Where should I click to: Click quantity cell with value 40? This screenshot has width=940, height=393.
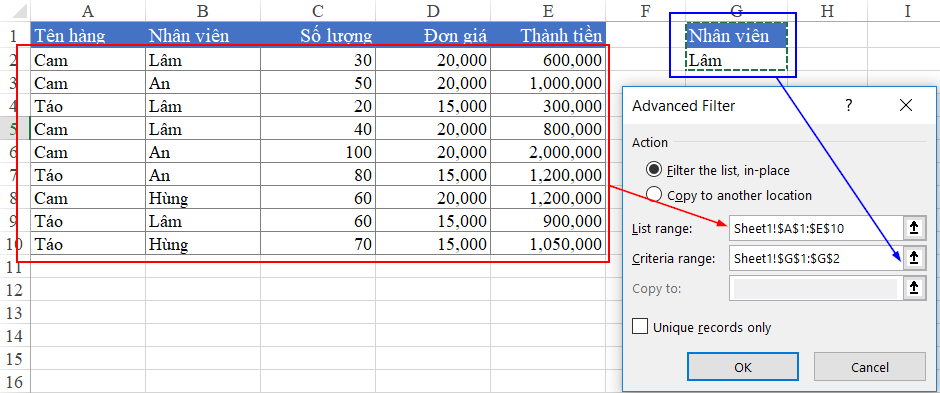coord(318,129)
